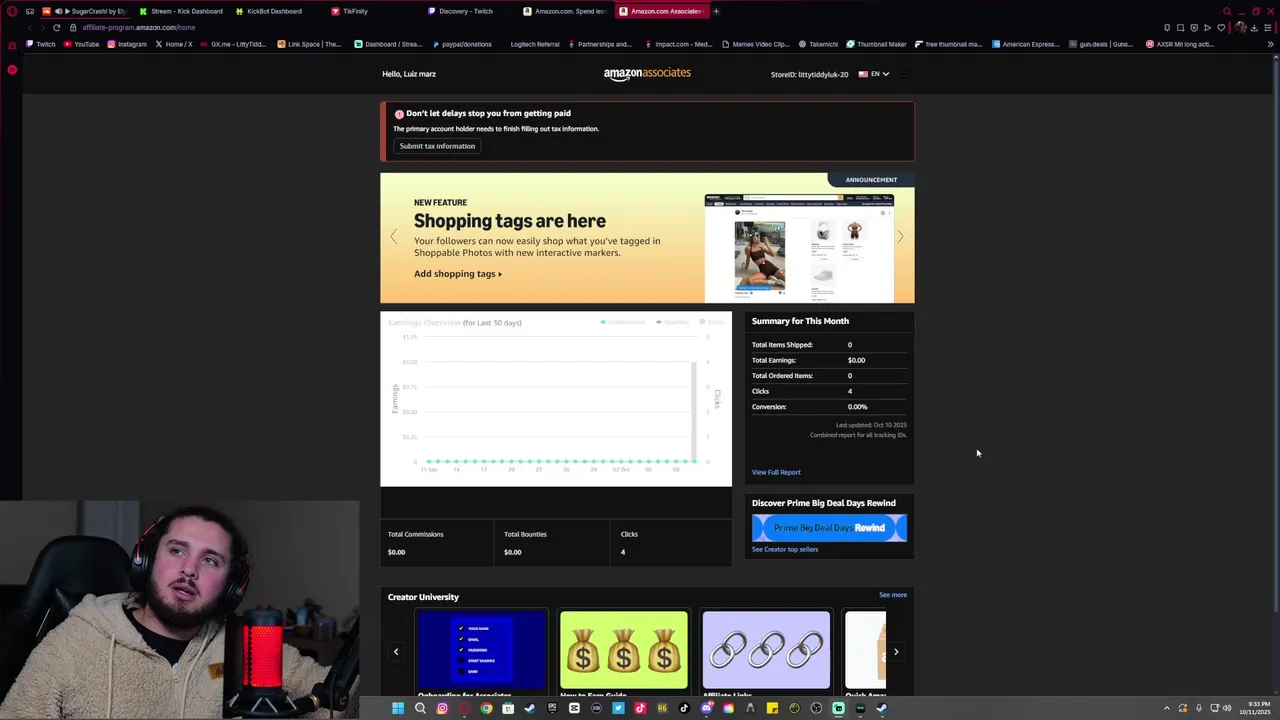Image resolution: width=1280 pixels, height=720 pixels.
Task: Toggle Clicks legend in earnings chart
Action: point(714,322)
